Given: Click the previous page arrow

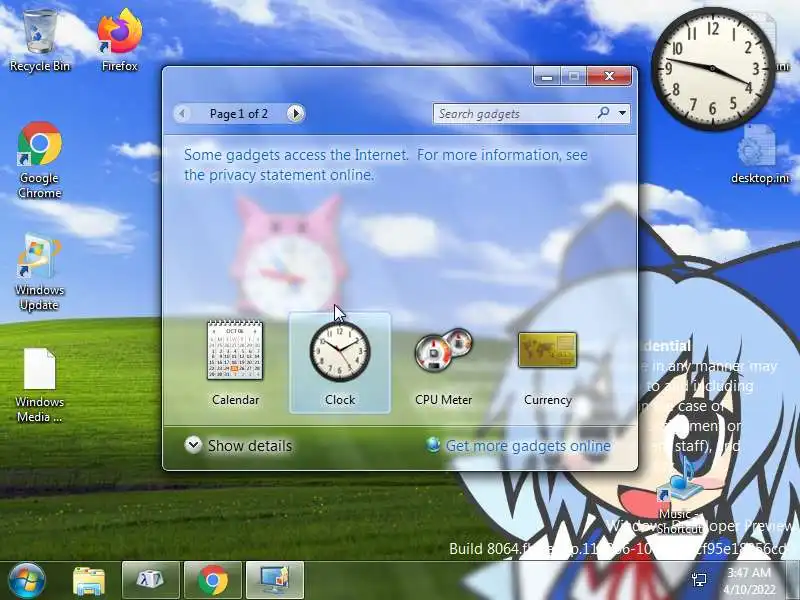Looking at the screenshot, I should 182,113.
